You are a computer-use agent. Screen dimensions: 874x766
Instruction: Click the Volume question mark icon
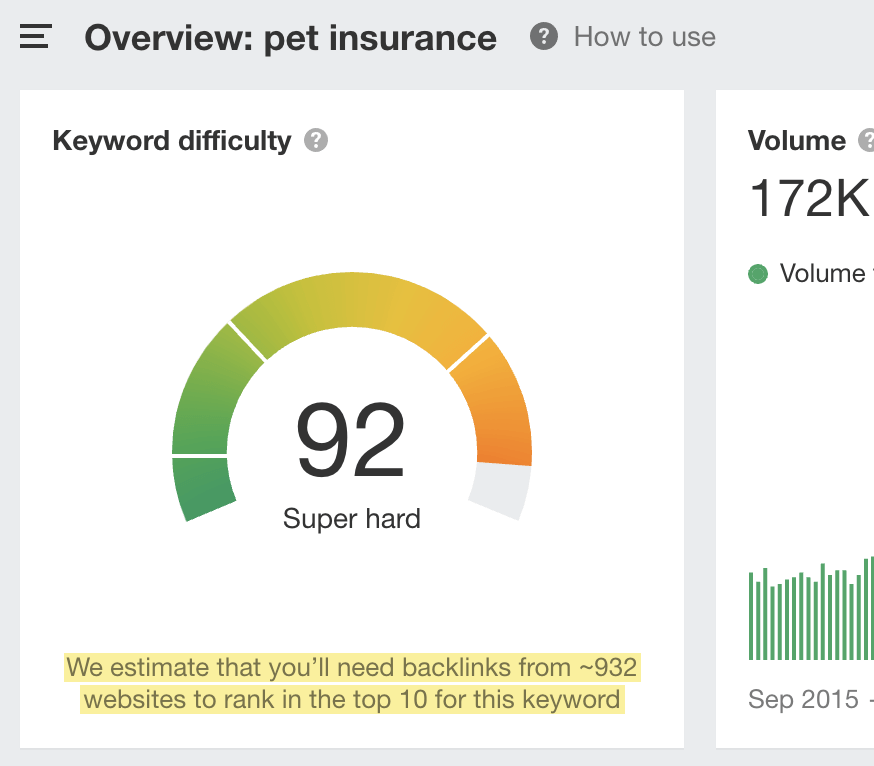(868, 141)
